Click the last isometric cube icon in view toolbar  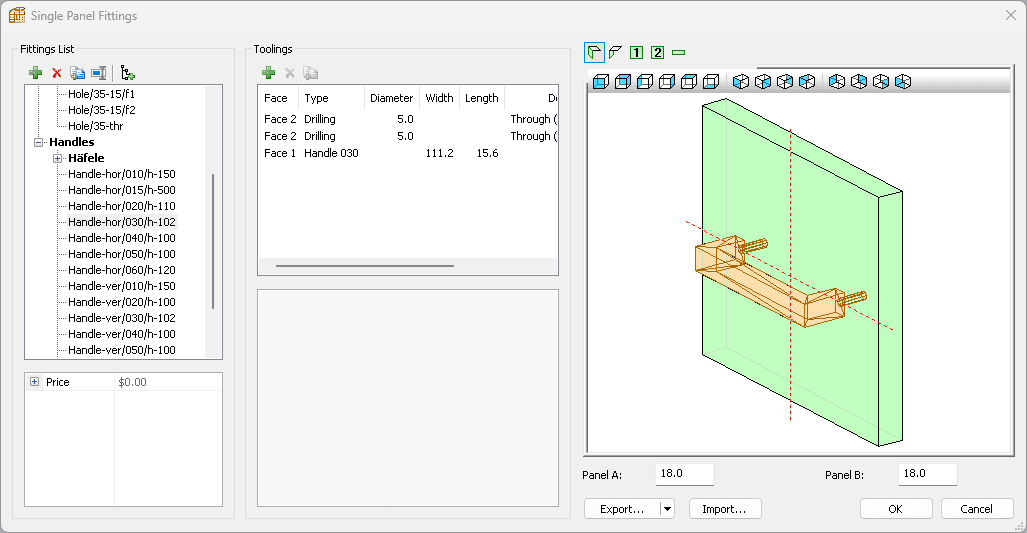coord(903,82)
